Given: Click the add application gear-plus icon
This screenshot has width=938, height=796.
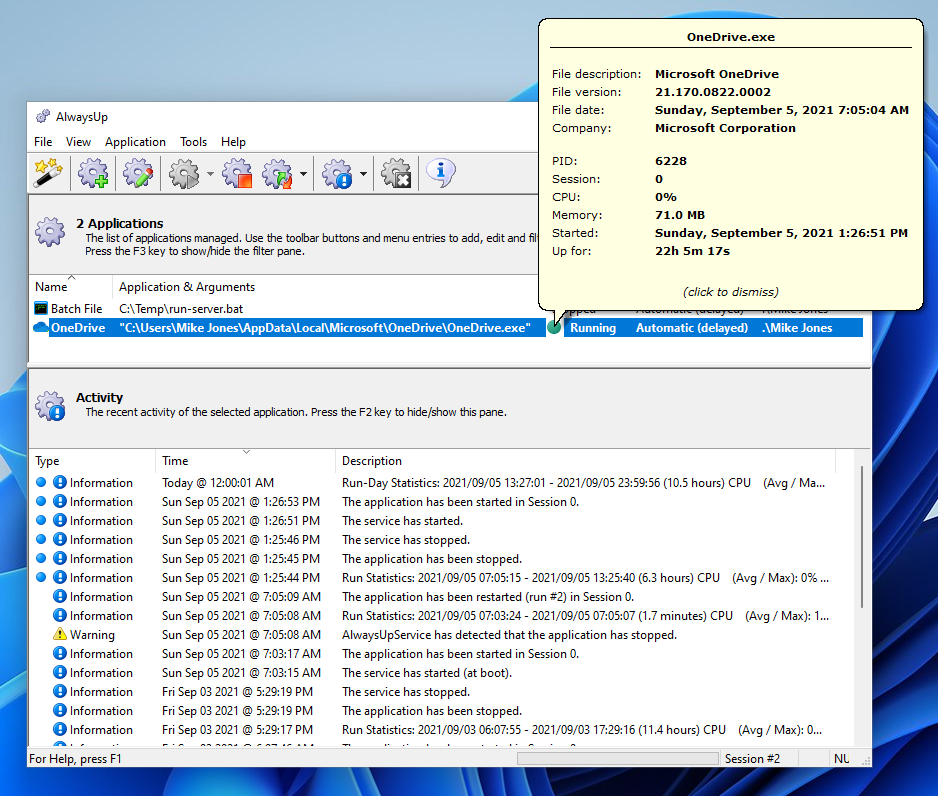Looking at the screenshot, I should coord(93,173).
